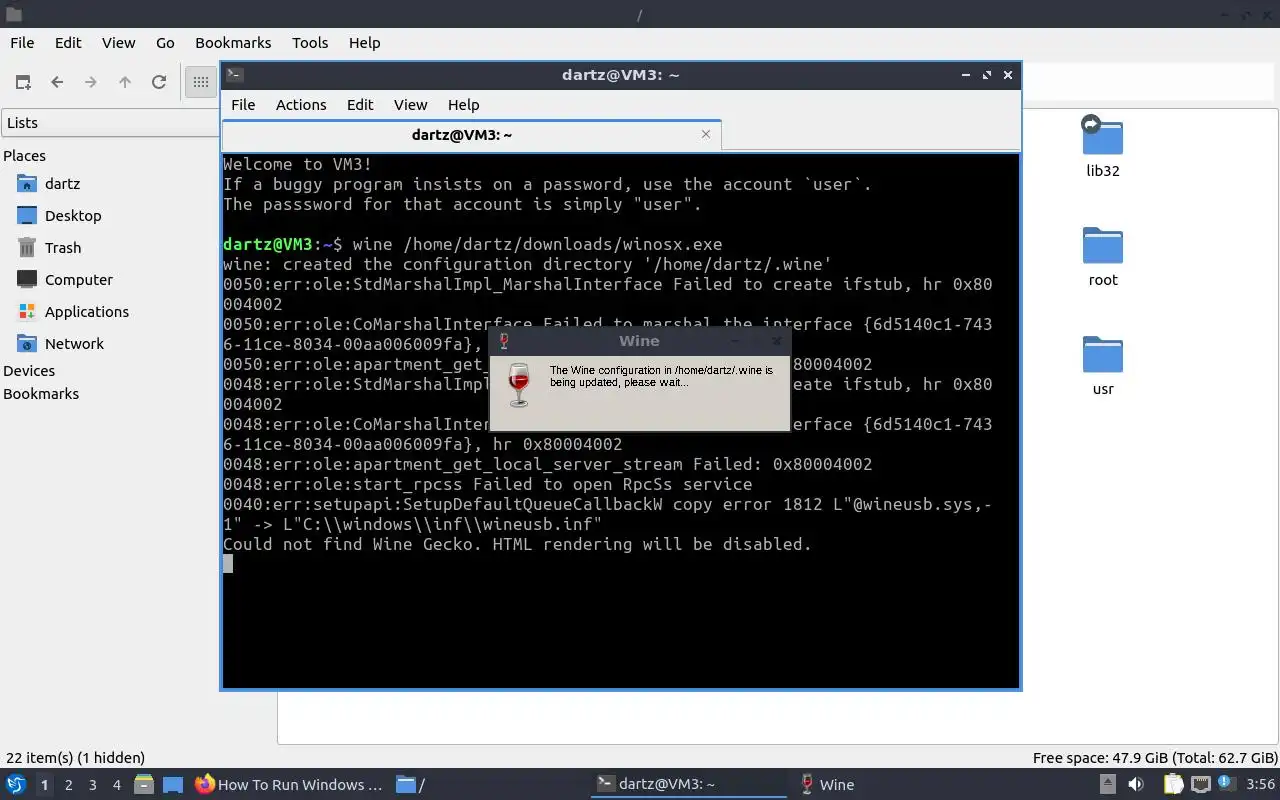Open Edit menu of the file manager

pyautogui.click(x=68, y=43)
